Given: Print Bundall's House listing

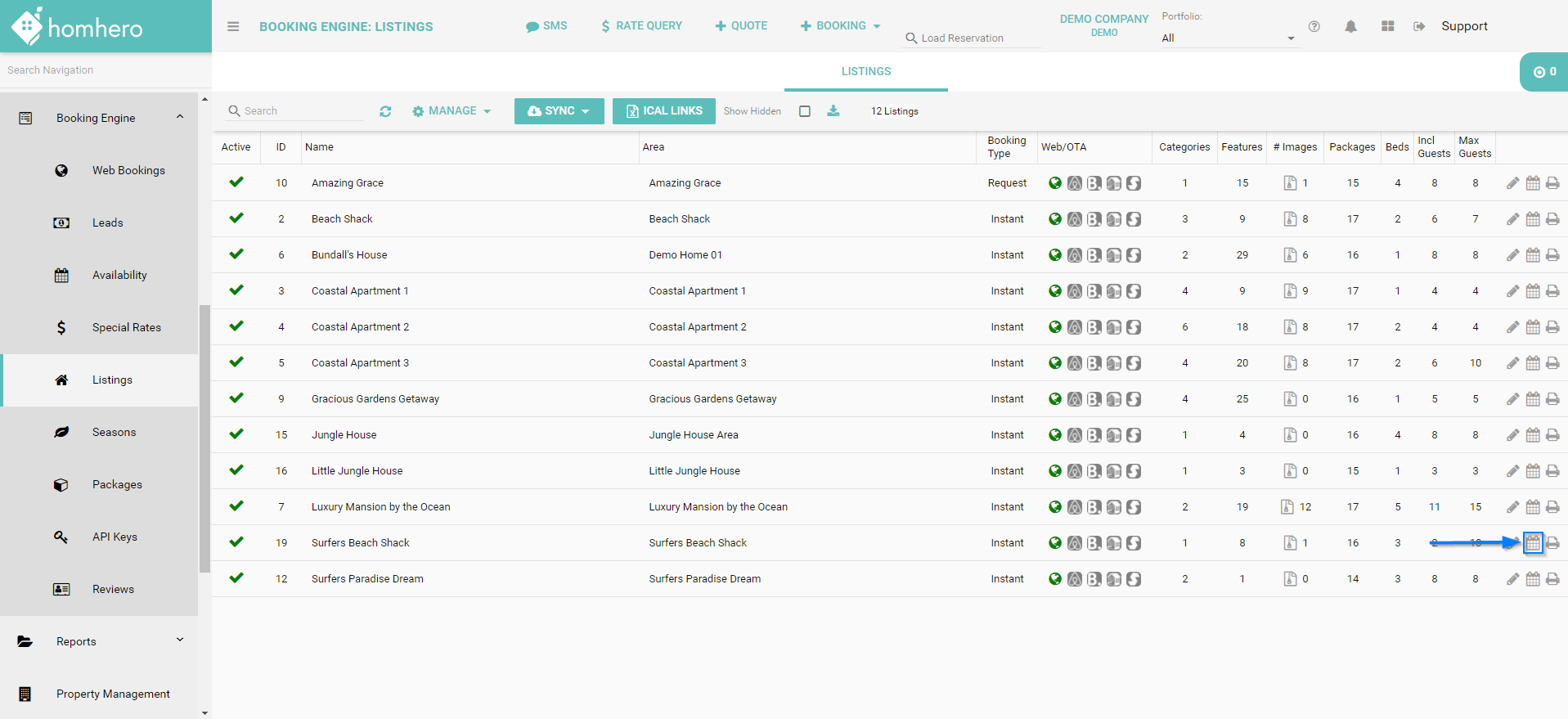Looking at the screenshot, I should [1552, 255].
